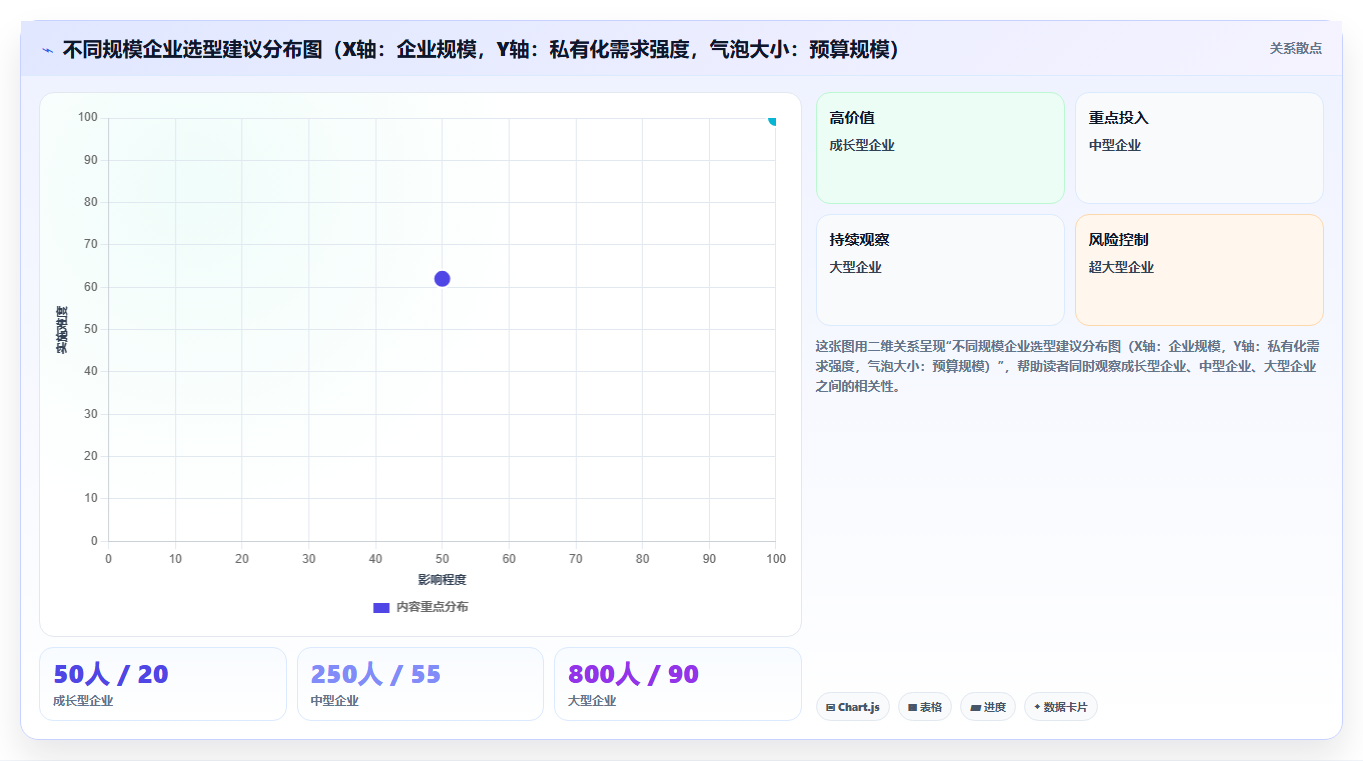Click the 50人 / 20 stat card

click(163, 684)
